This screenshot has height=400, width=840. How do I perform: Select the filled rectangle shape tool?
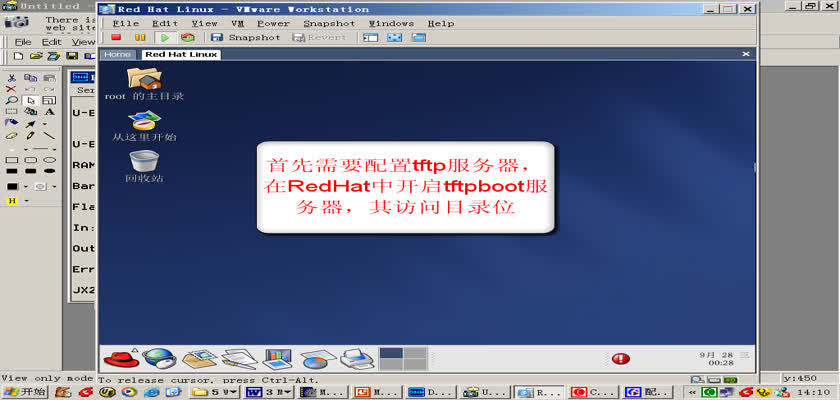(11, 171)
